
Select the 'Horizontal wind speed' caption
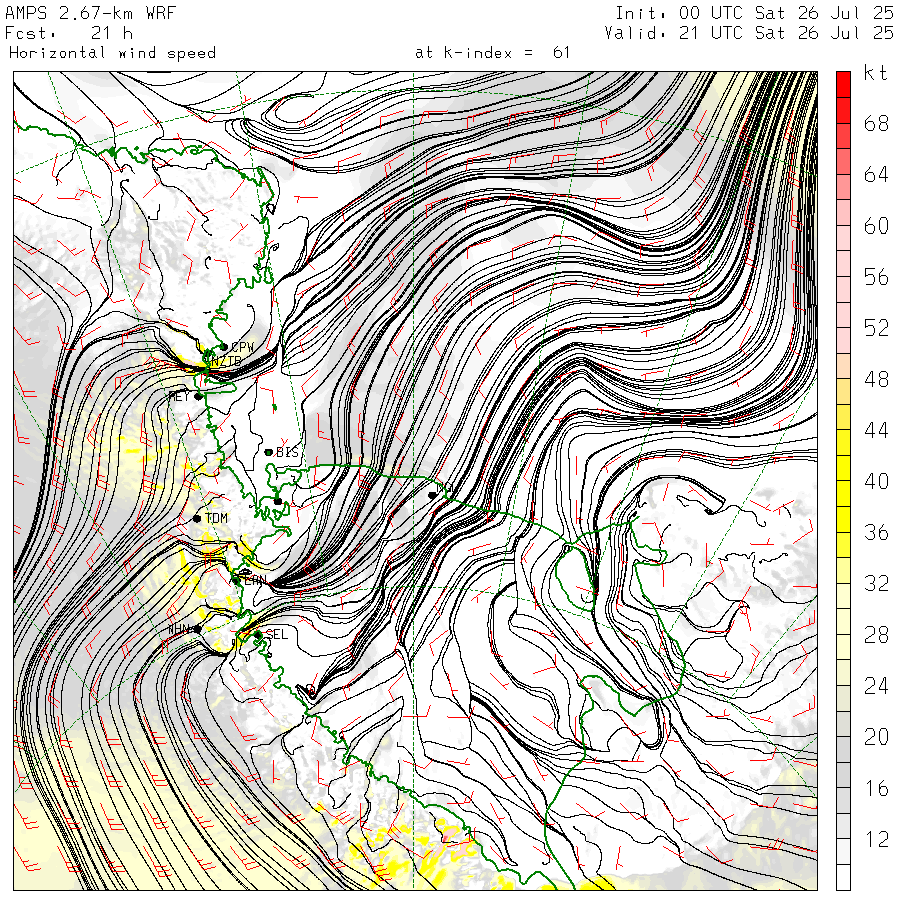(112, 53)
